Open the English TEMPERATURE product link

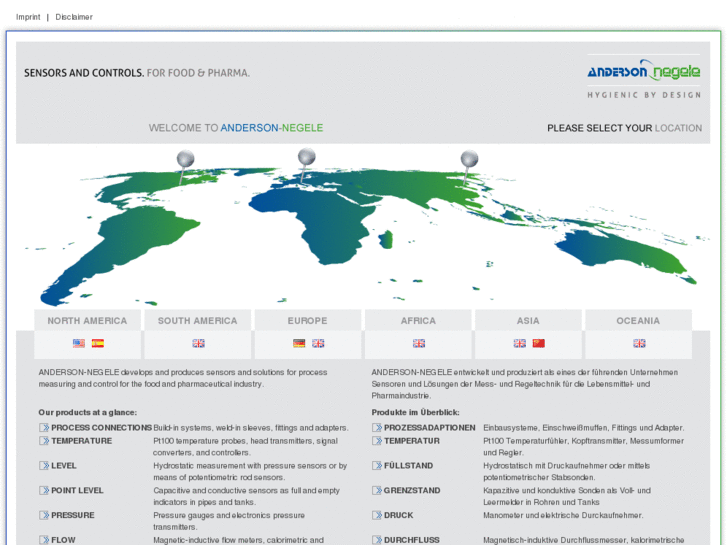[x=82, y=441]
